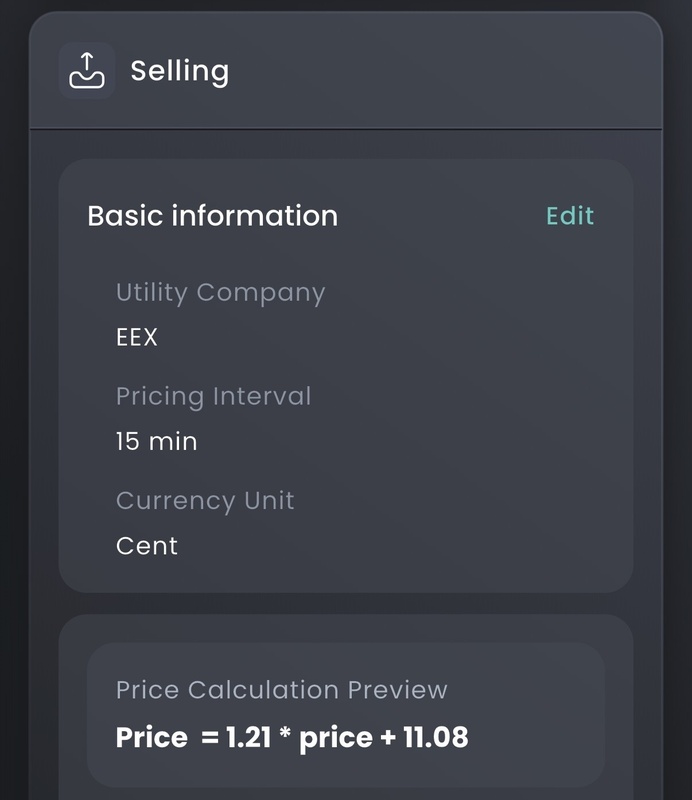Click the 1.21 multiplier in the formula
Screen dimensions: 692x800
(x=245, y=738)
